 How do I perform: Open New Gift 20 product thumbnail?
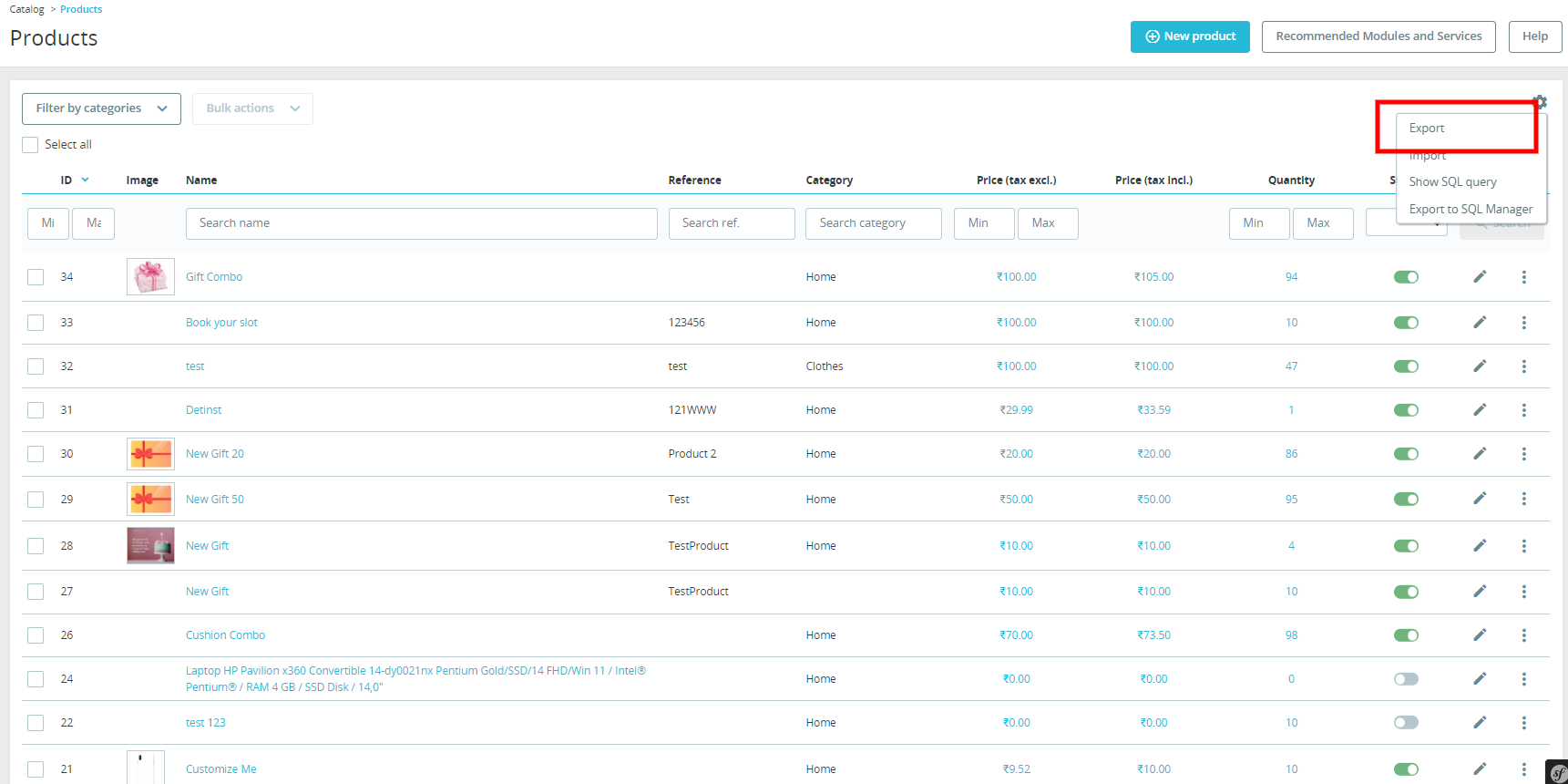(150, 454)
